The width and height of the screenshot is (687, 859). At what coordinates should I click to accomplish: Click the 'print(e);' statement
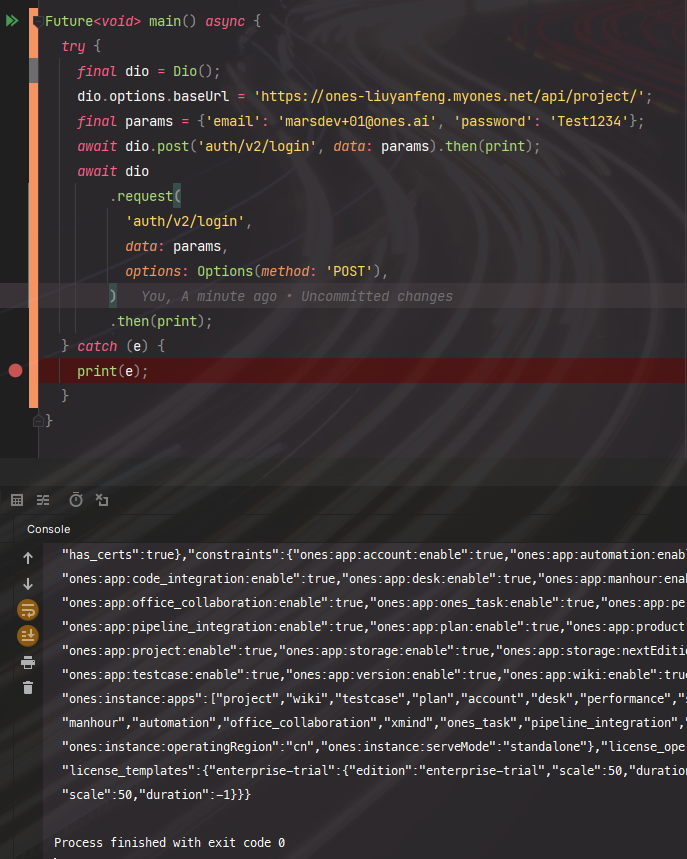112,371
